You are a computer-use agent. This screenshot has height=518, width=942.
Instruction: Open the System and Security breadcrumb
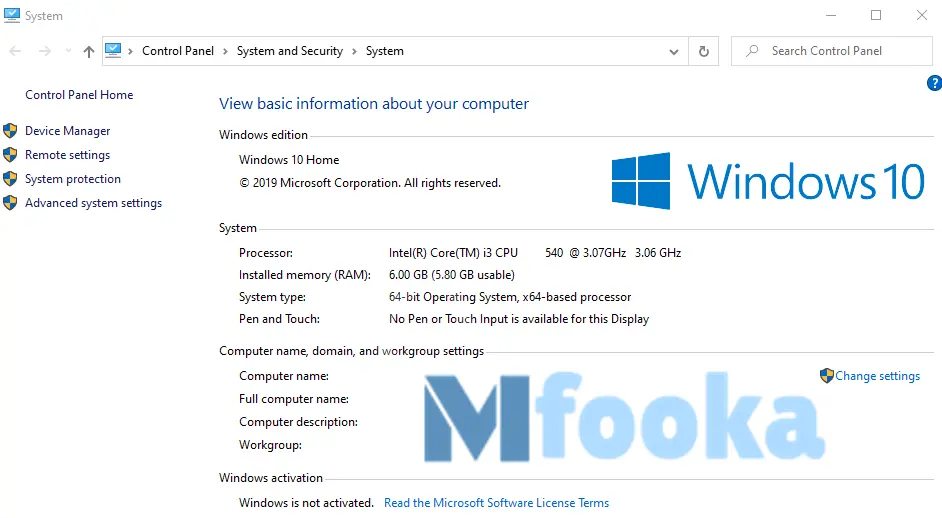pyautogui.click(x=290, y=51)
